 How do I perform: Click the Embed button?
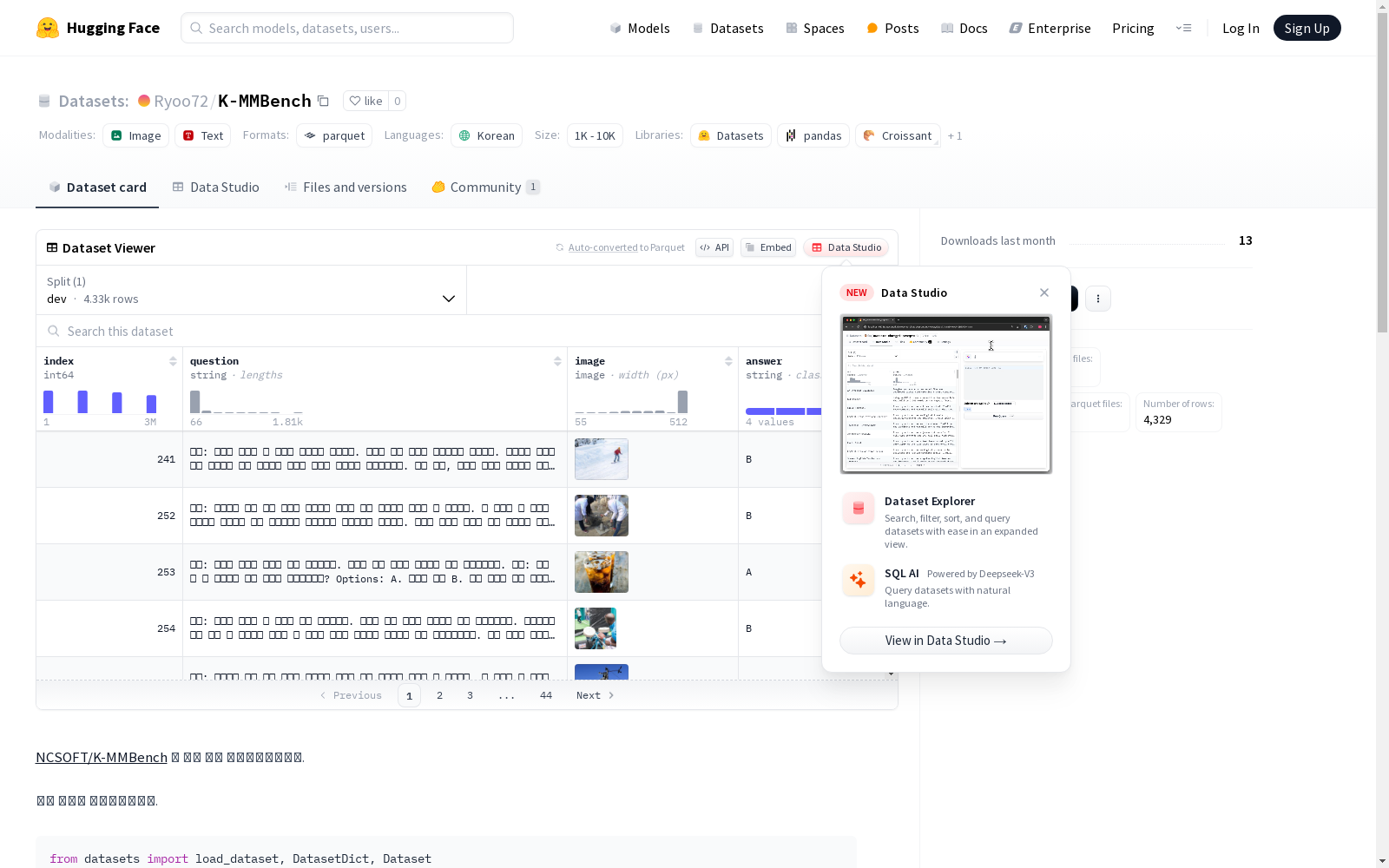coord(768,247)
